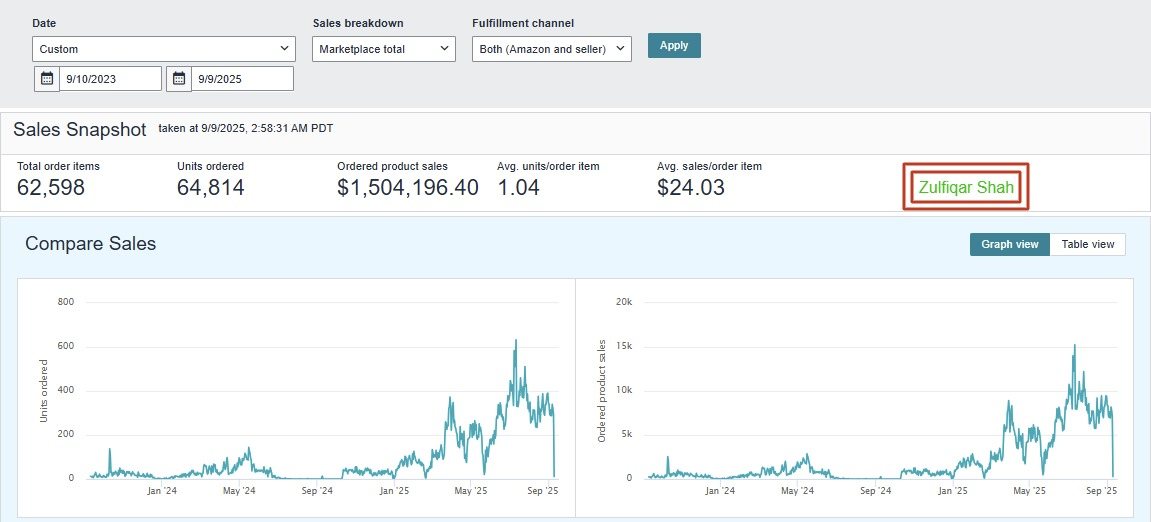The image size is (1151, 522).
Task: Open the Sales breakdown dropdown
Action: click(x=384, y=49)
